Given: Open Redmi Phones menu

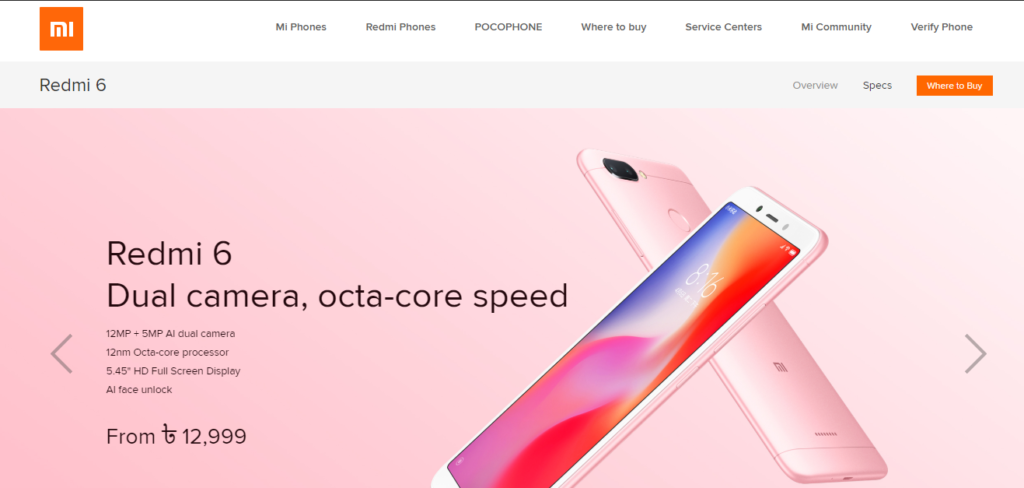Looking at the screenshot, I should [400, 27].
